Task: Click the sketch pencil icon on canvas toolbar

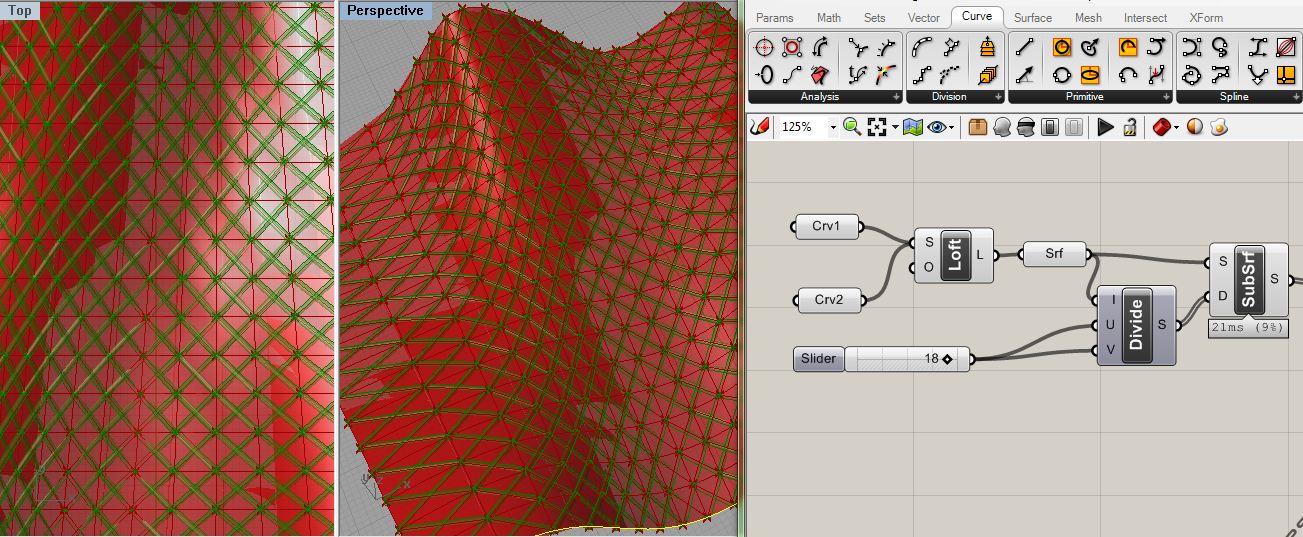Action: tap(761, 127)
